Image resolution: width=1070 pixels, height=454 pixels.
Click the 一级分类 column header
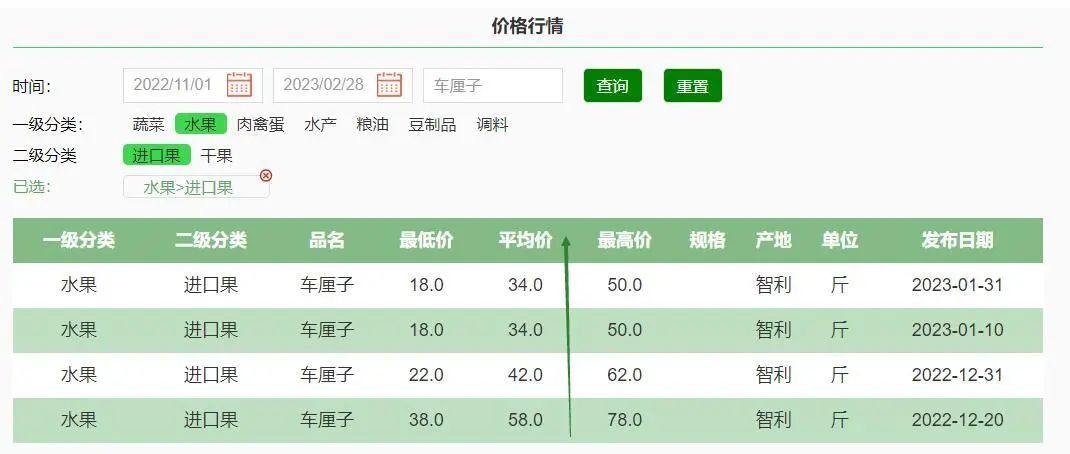[78, 240]
